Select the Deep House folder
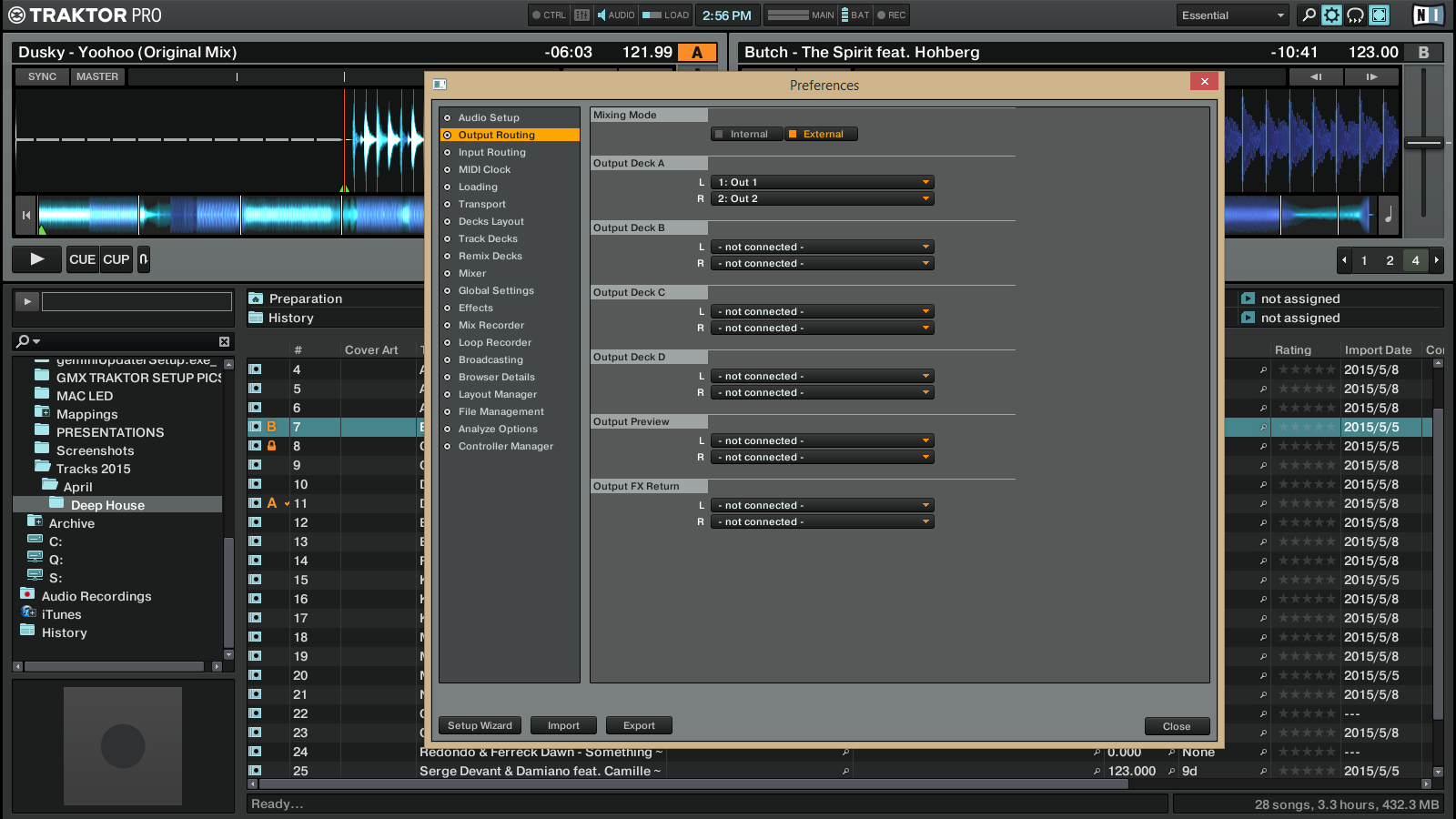The height and width of the screenshot is (819, 1456). point(117,504)
